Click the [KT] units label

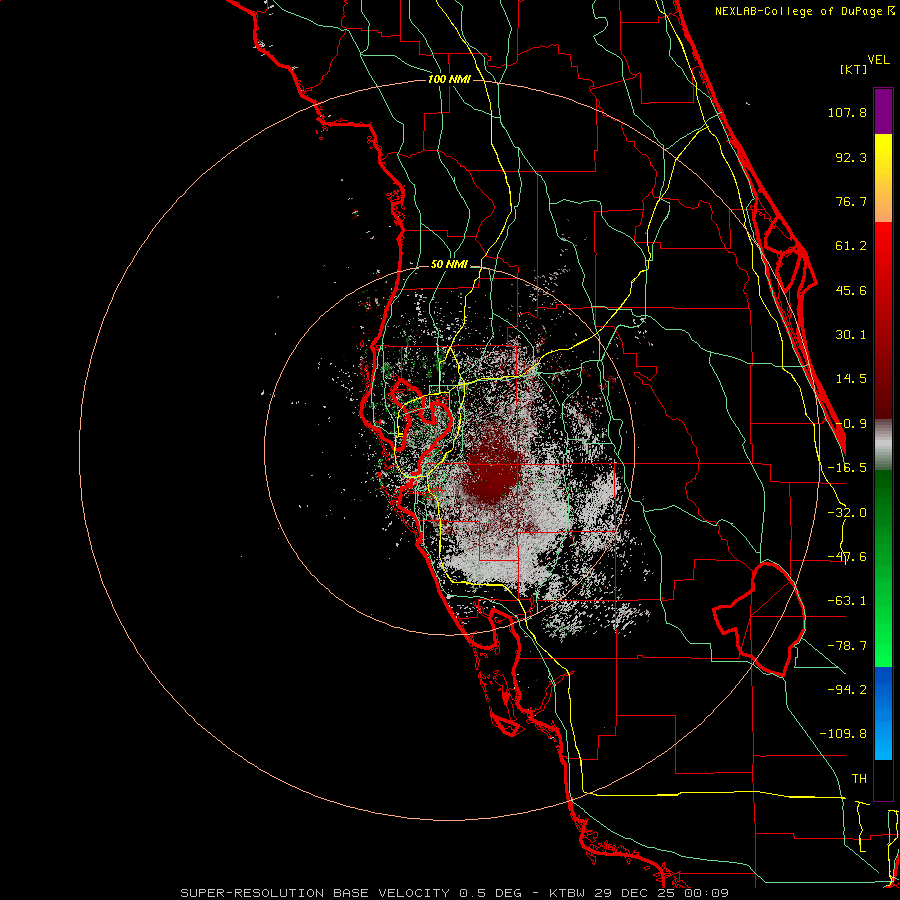(854, 69)
